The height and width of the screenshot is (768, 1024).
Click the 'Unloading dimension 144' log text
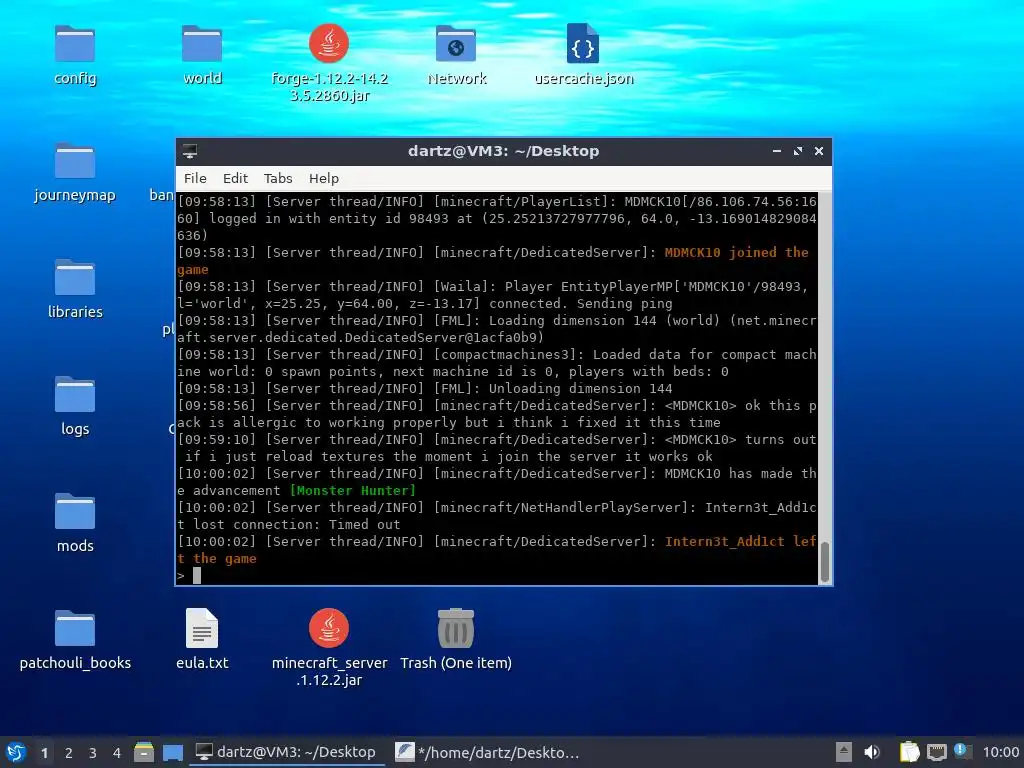click(x=581, y=389)
